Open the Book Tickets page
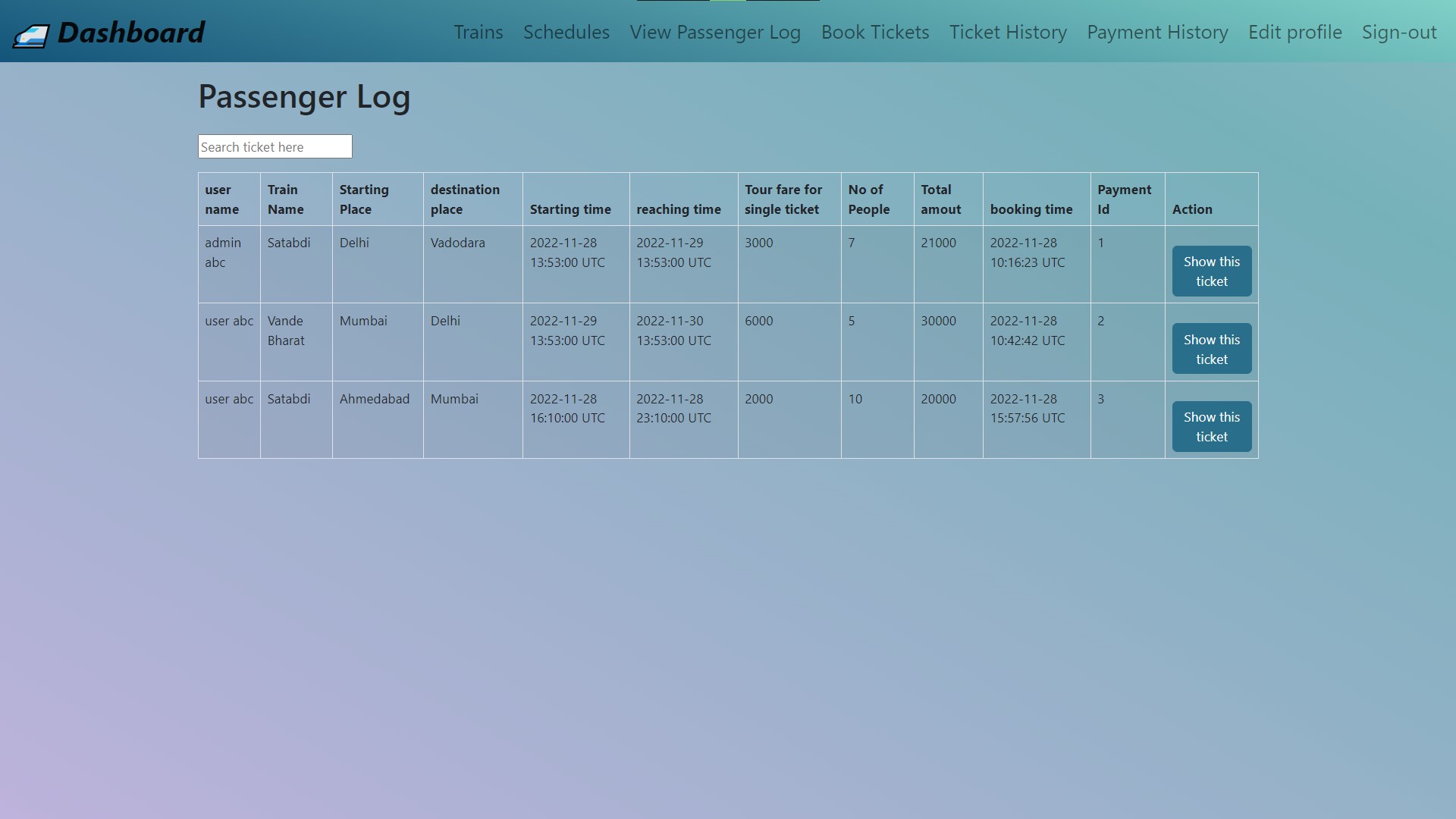The width and height of the screenshot is (1456, 819). pyautogui.click(x=874, y=32)
